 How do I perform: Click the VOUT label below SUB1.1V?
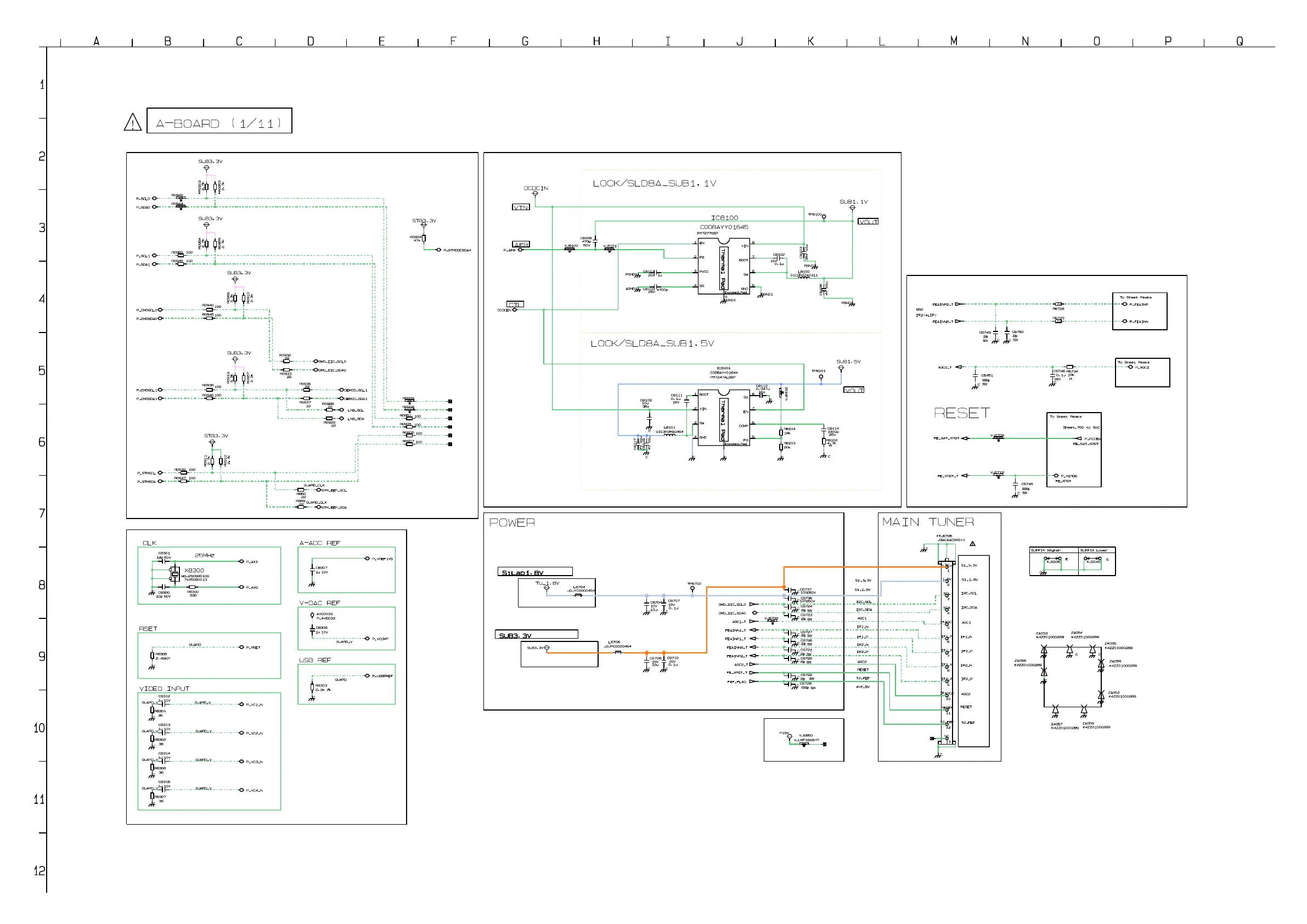867,222
